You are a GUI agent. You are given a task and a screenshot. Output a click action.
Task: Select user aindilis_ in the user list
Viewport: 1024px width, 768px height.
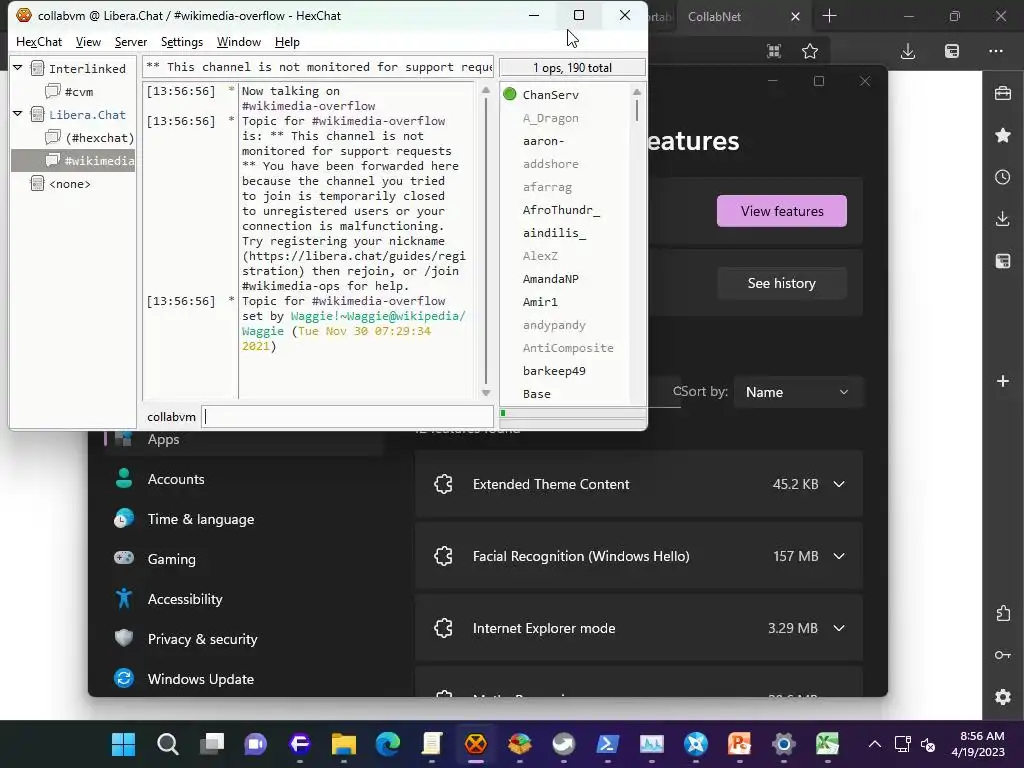point(554,232)
